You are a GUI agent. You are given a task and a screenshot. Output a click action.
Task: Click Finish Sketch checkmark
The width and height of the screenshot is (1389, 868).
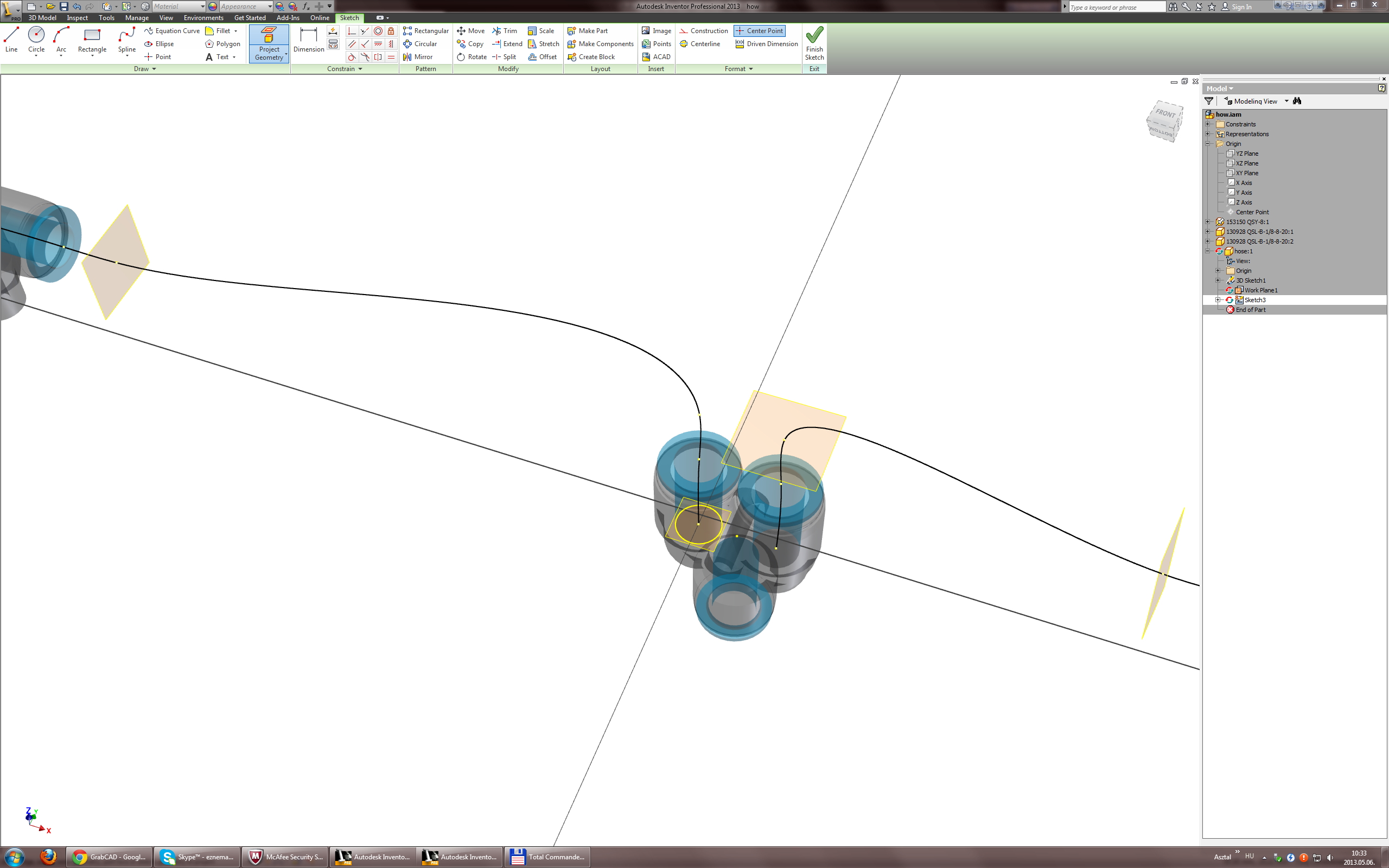point(814,42)
